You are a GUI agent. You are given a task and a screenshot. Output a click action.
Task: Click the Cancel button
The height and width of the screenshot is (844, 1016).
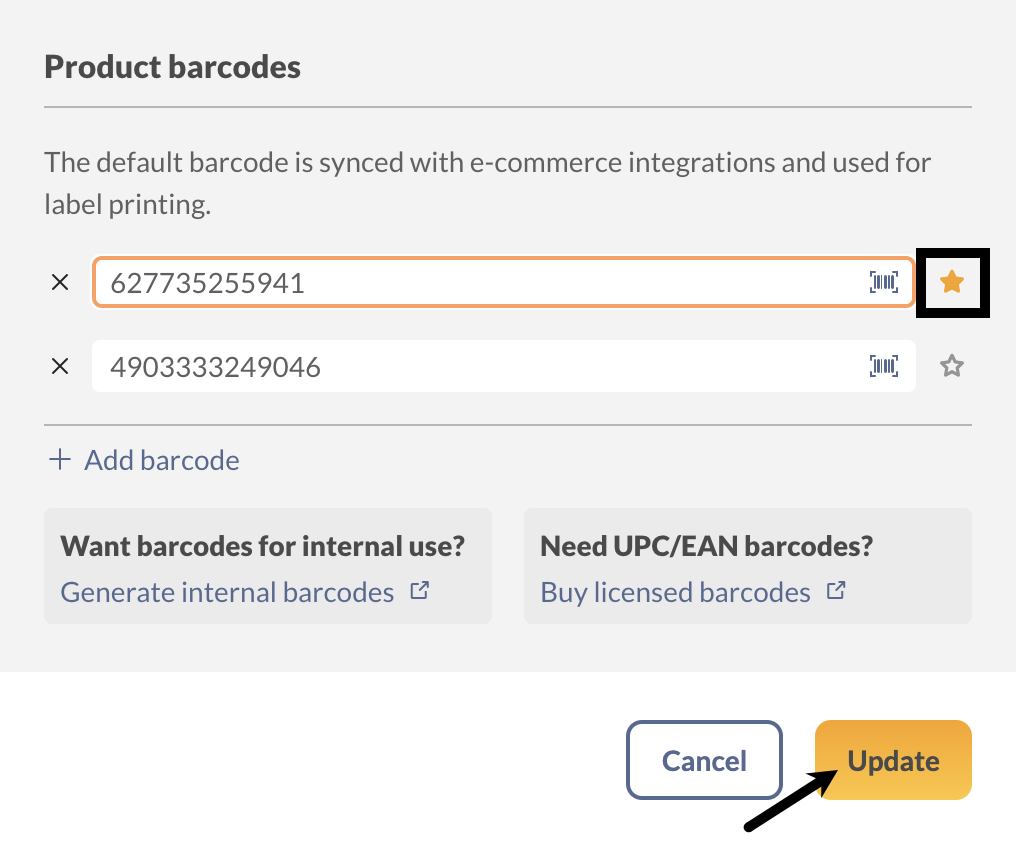point(704,760)
